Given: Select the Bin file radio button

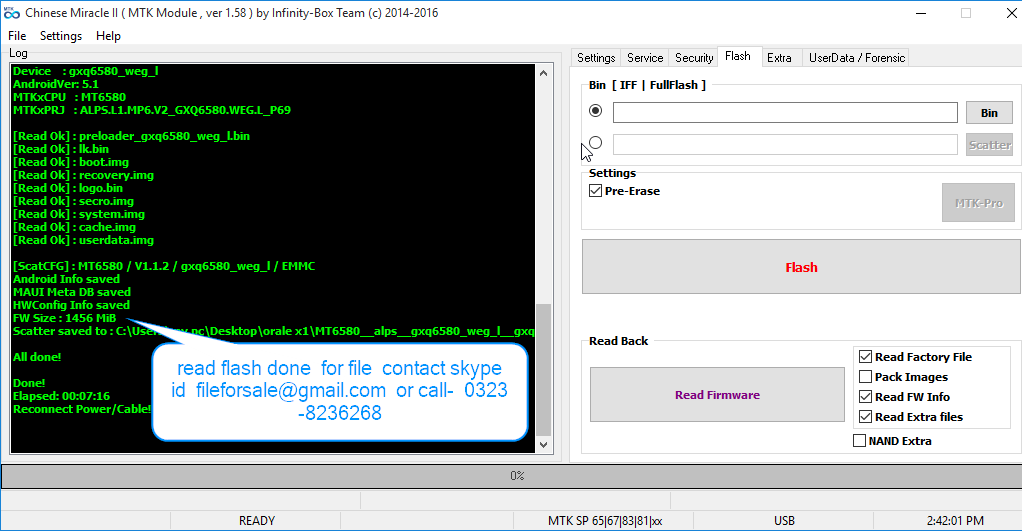Looking at the screenshot, I should (x=595, y=111).
